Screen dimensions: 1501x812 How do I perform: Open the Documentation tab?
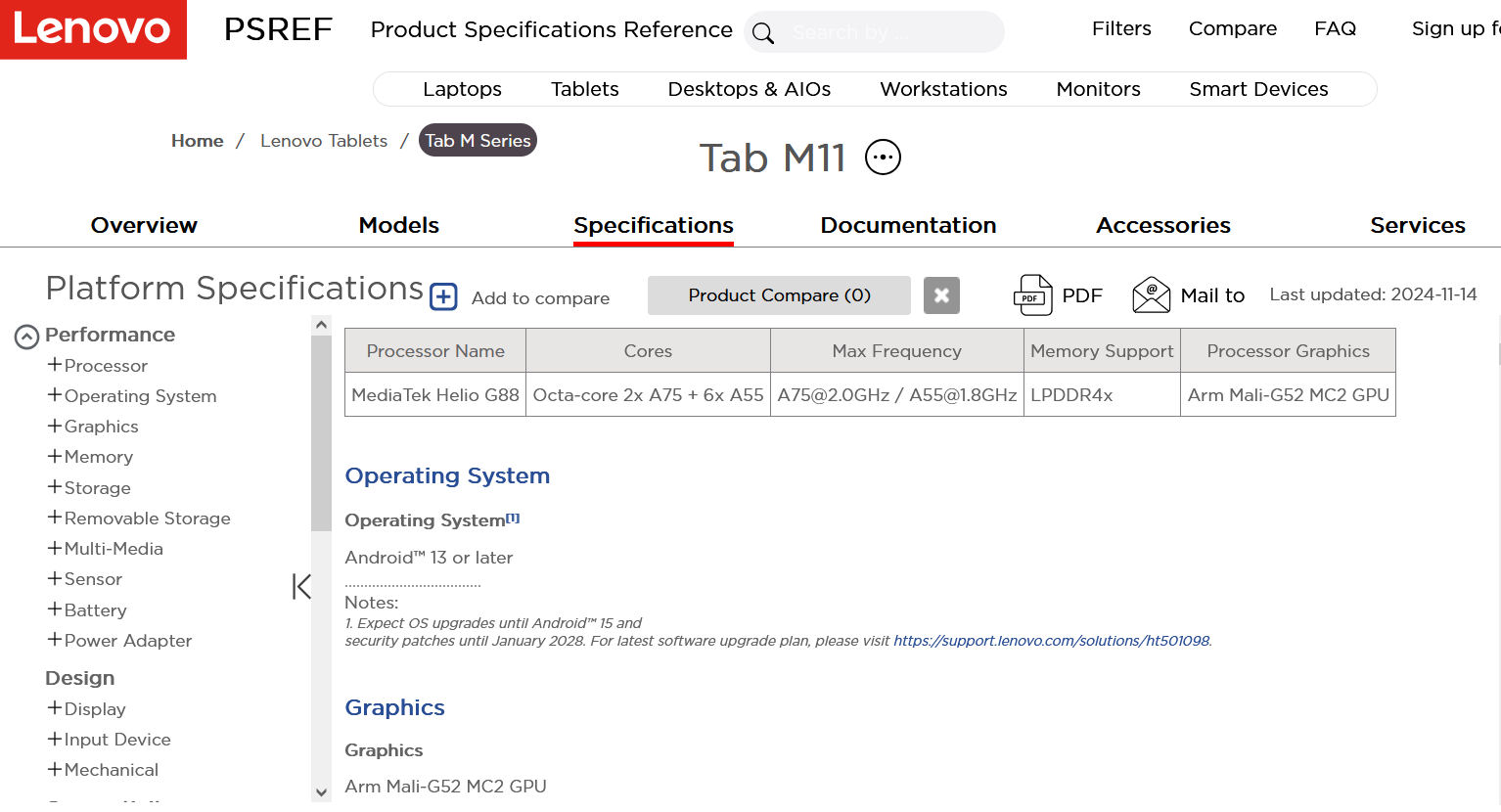click(x=908, y=225)
